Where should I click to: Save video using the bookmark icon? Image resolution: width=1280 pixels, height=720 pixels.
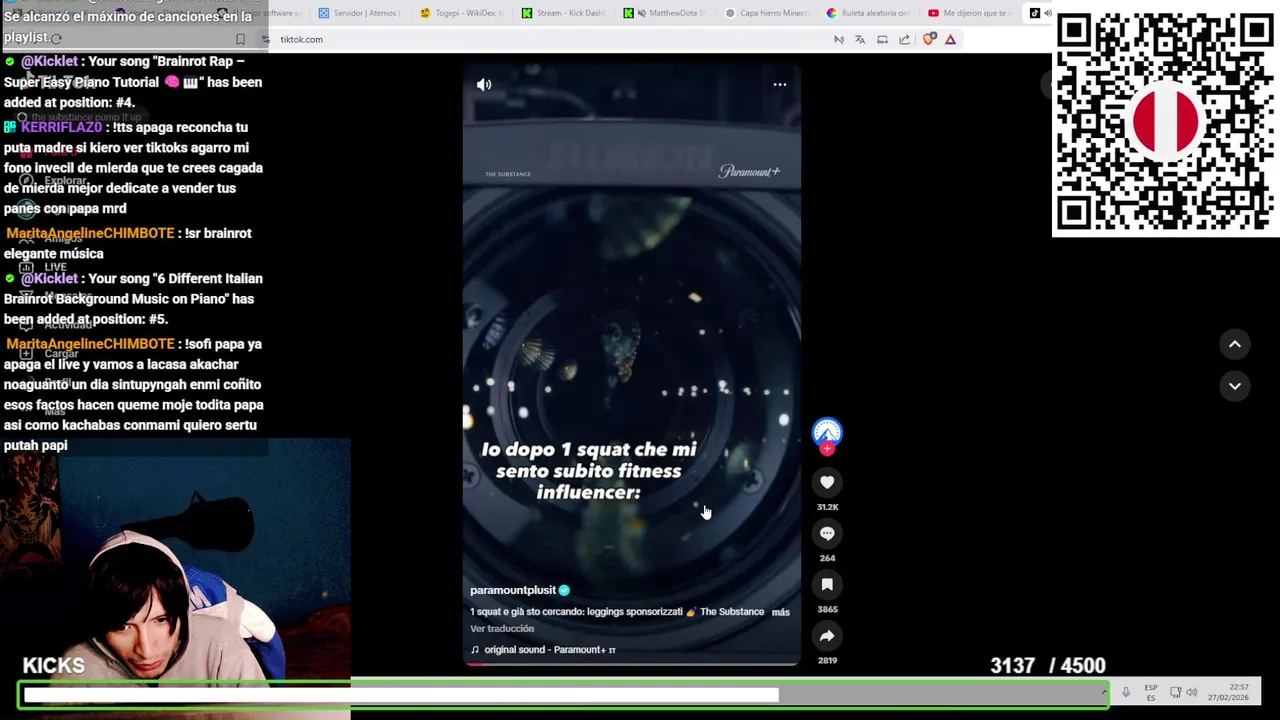coord(827,585)
